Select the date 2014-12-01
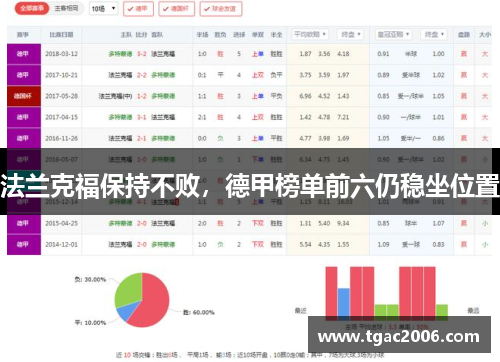 [61, 244]
